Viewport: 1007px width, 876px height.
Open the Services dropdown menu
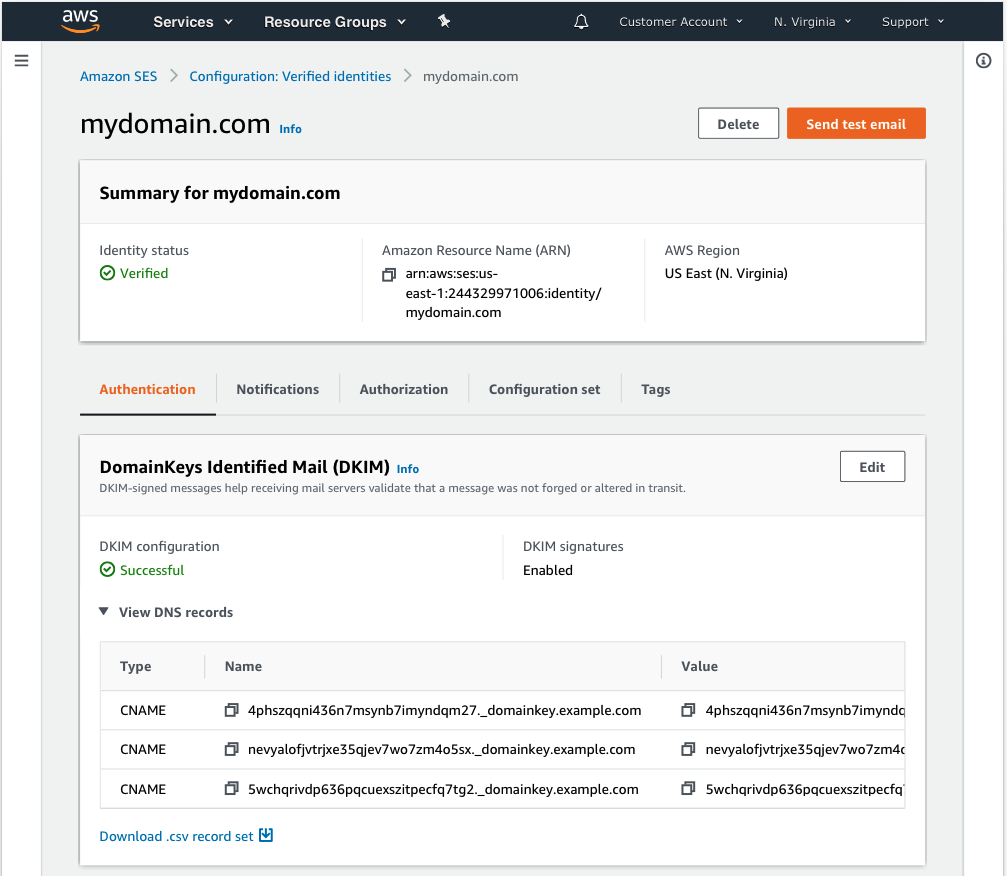(x=193, y=22)
